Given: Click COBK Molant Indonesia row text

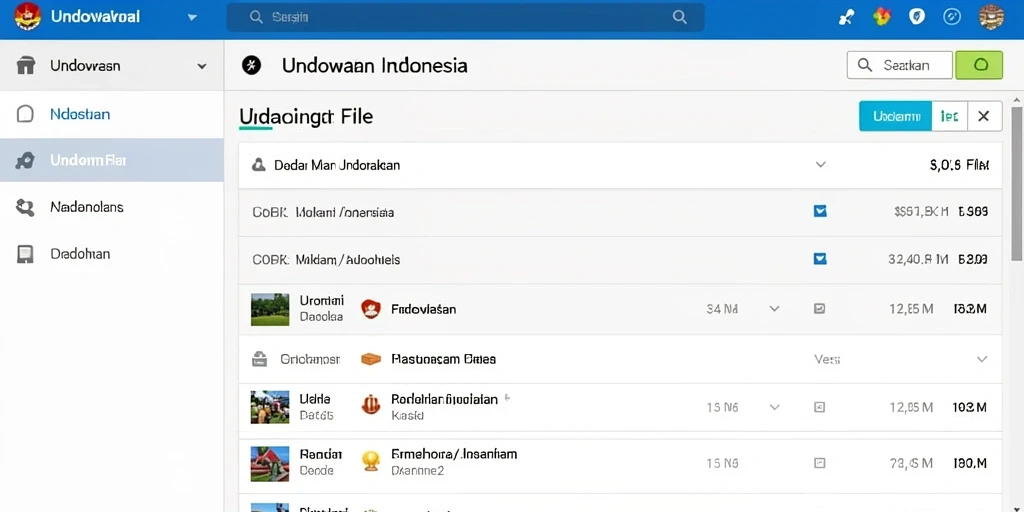Looking at the screenshot, I should pyautogui.click(x=323, y=212).
